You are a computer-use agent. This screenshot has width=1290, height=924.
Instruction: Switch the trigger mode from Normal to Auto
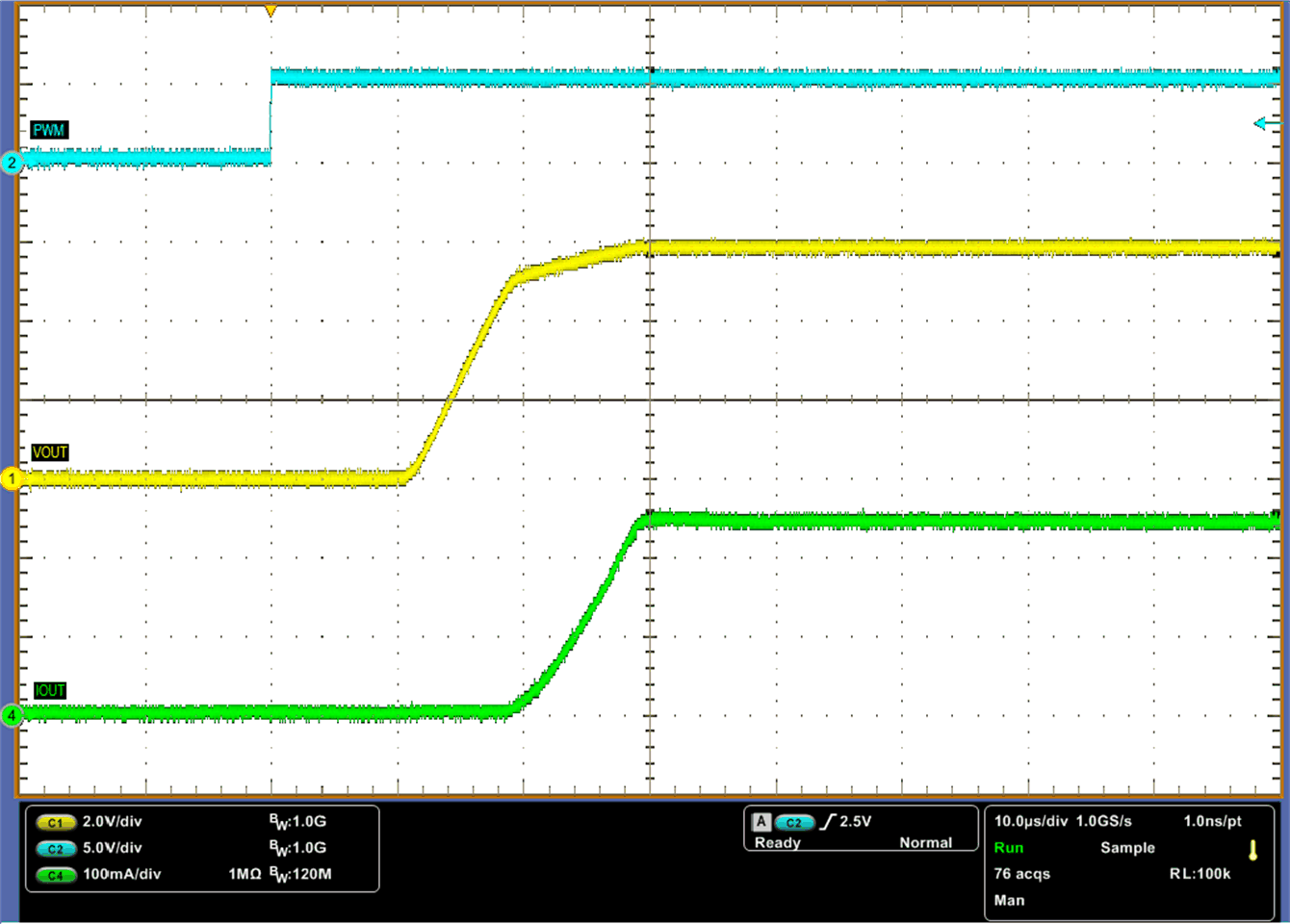926,842
